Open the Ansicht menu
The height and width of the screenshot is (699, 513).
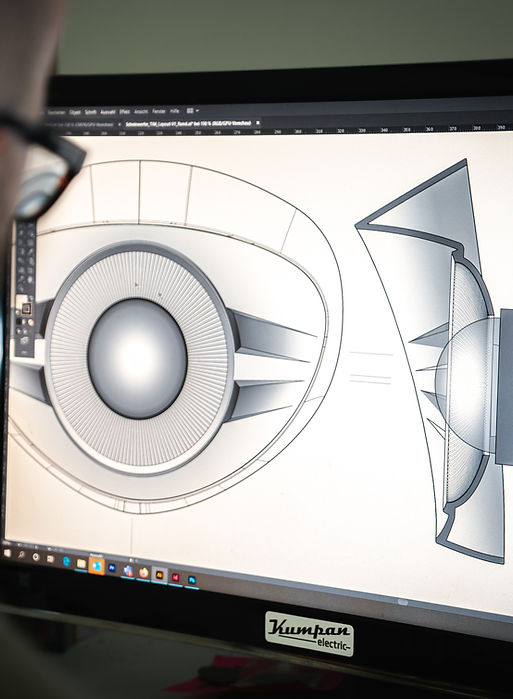[x=141, y=111]
